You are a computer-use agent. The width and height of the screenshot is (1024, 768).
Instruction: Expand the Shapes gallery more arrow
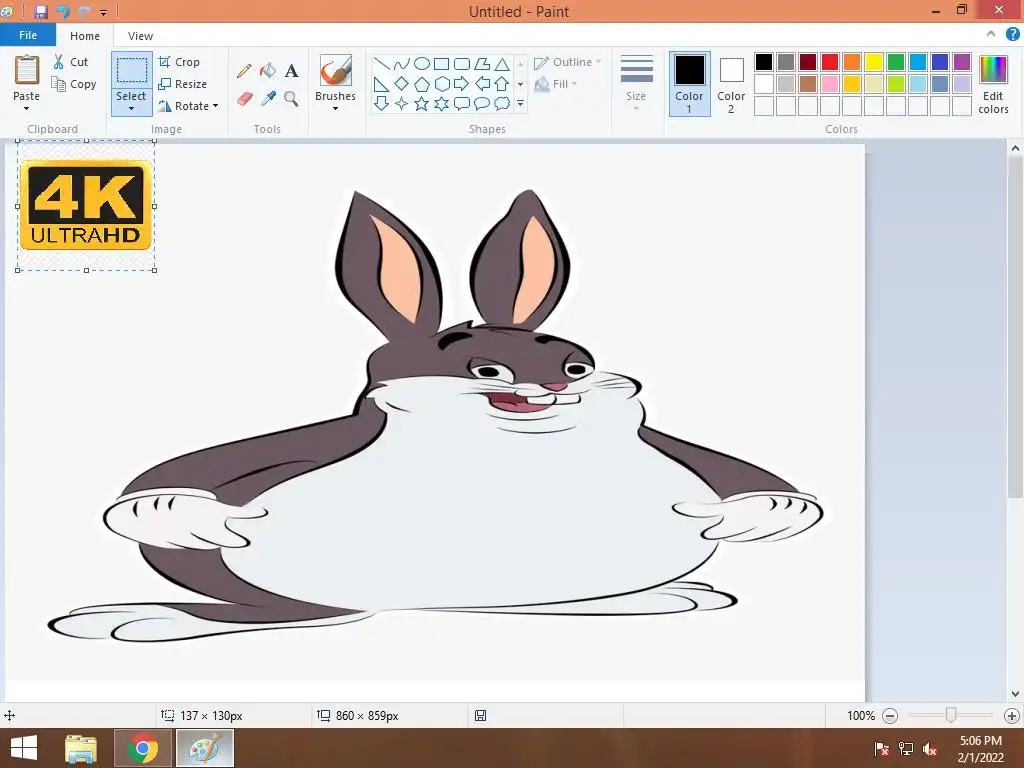[x=520, y=103]
